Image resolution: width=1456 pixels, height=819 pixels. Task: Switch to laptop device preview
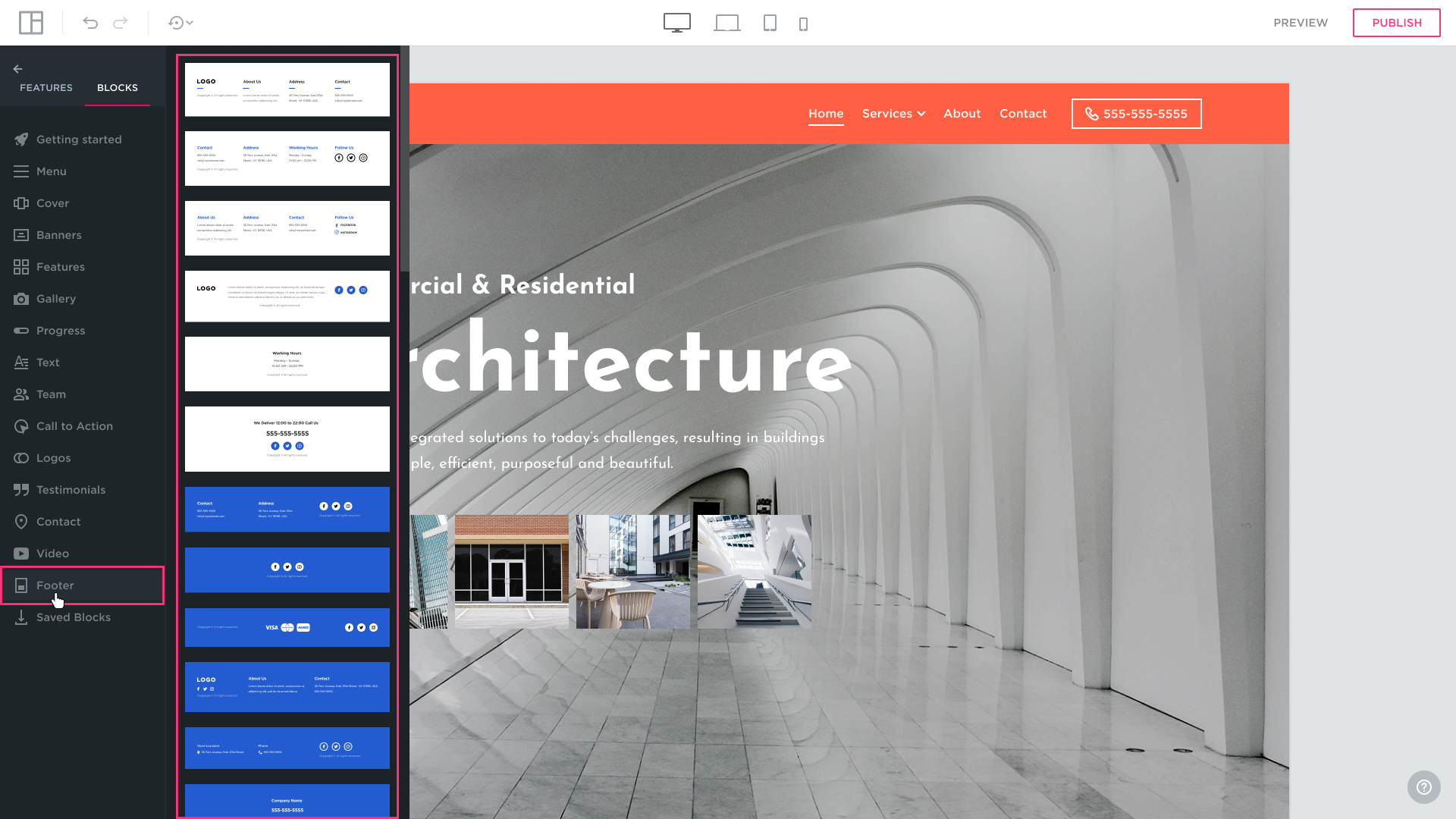726,23
